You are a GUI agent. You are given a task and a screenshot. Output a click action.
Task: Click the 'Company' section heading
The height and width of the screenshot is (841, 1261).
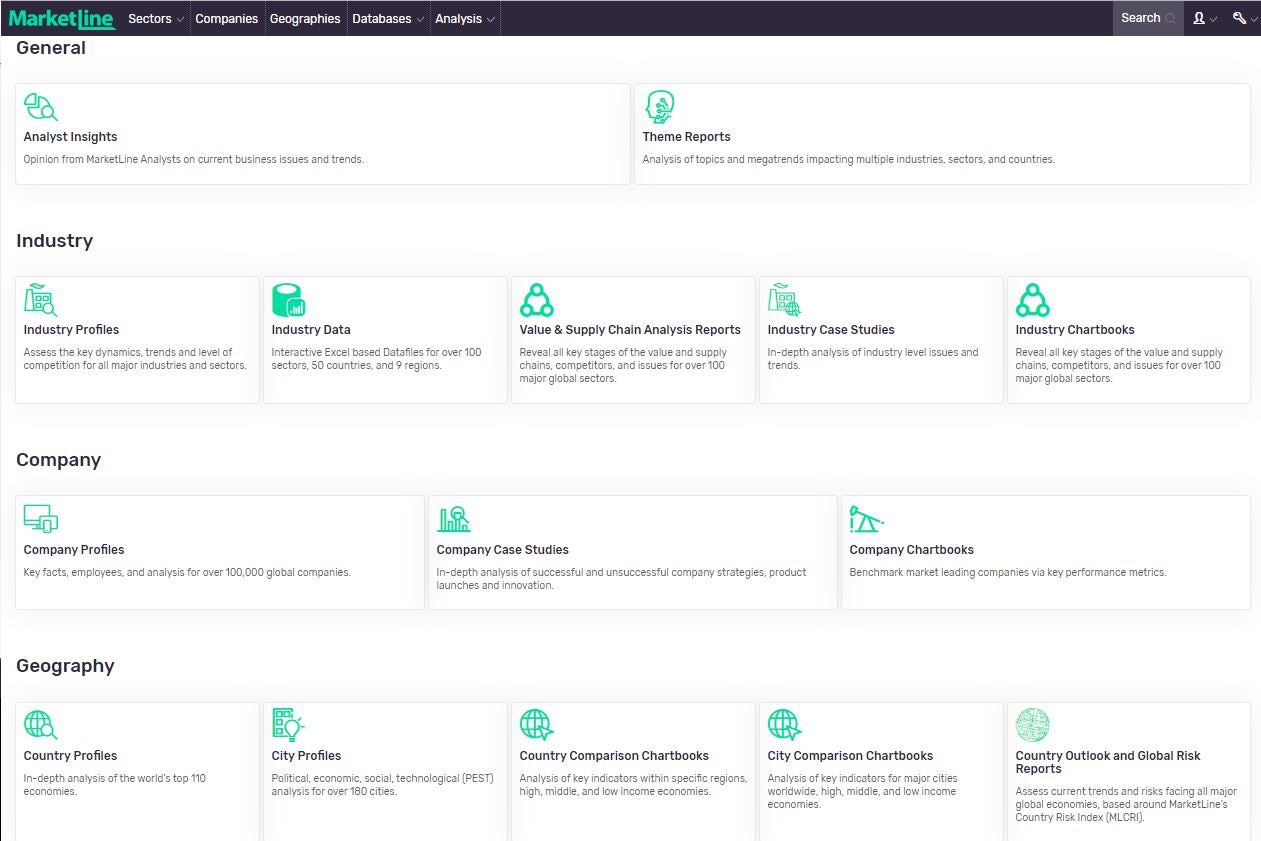pos(59,460)
